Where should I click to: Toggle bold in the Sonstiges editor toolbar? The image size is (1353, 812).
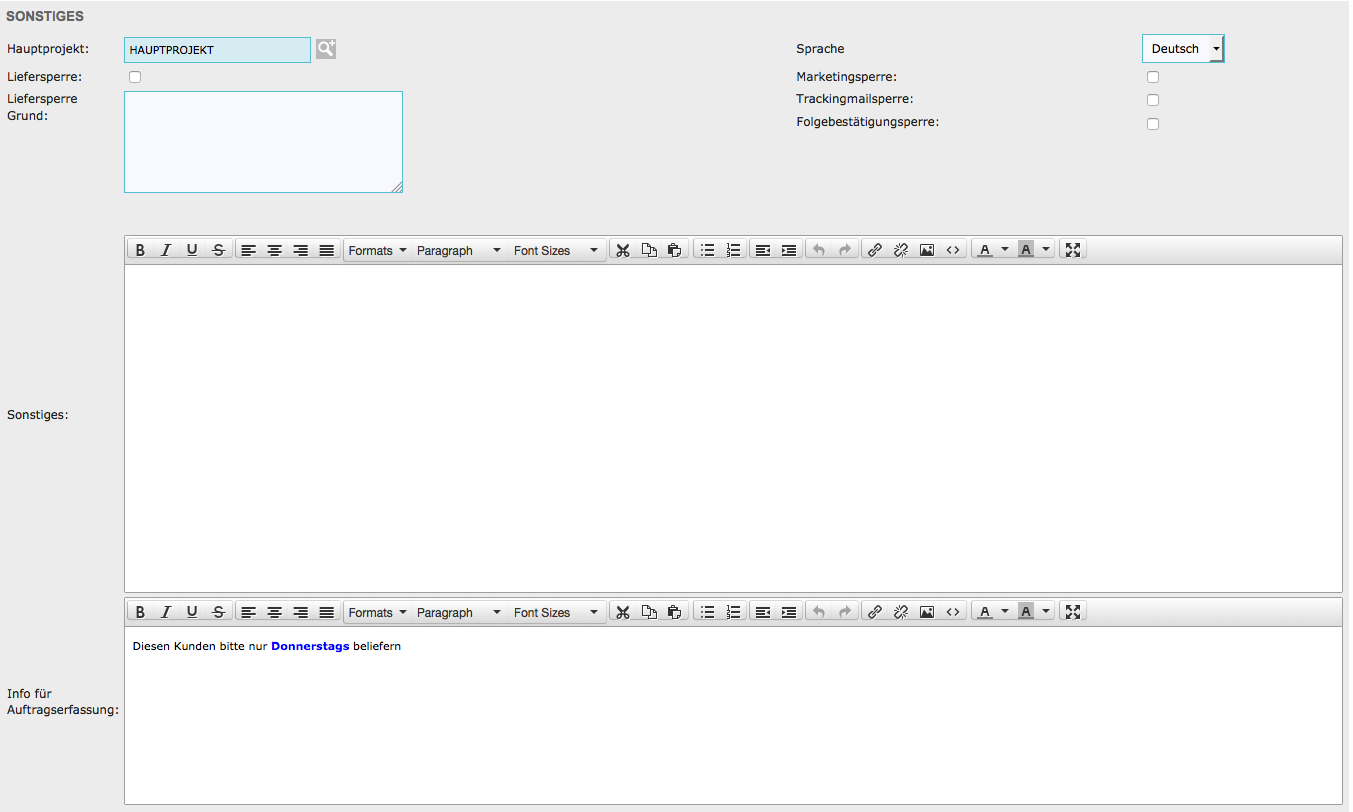[x=141, y=250]
